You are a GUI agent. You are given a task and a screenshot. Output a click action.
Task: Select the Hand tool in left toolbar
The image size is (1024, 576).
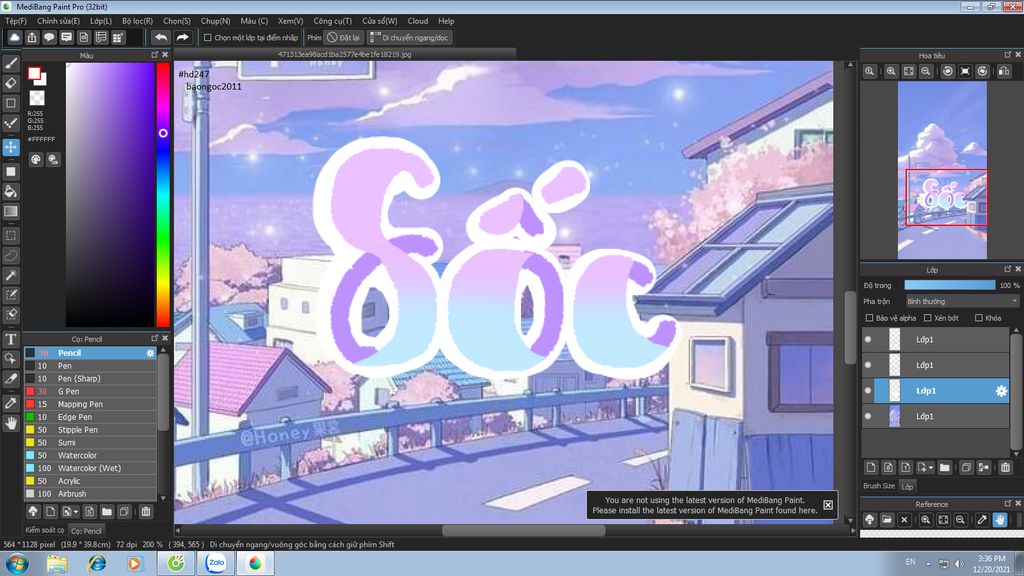coord(11,423)
